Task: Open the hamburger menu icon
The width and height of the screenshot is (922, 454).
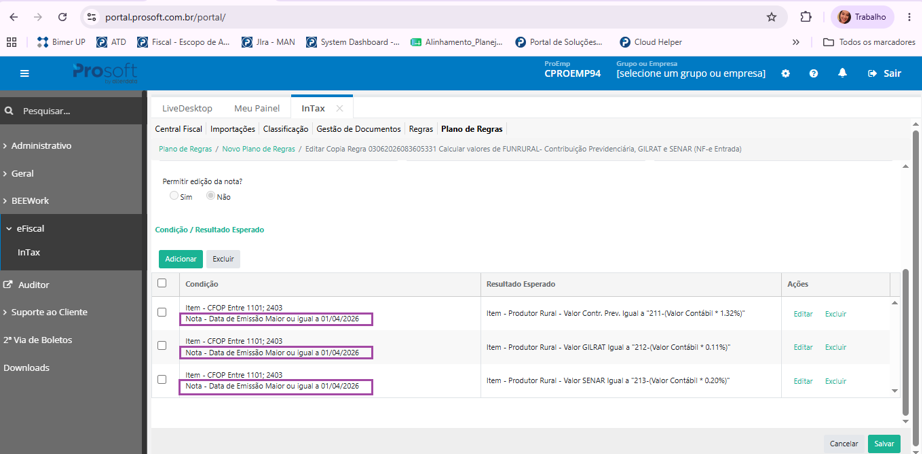Action: [24, 74]
